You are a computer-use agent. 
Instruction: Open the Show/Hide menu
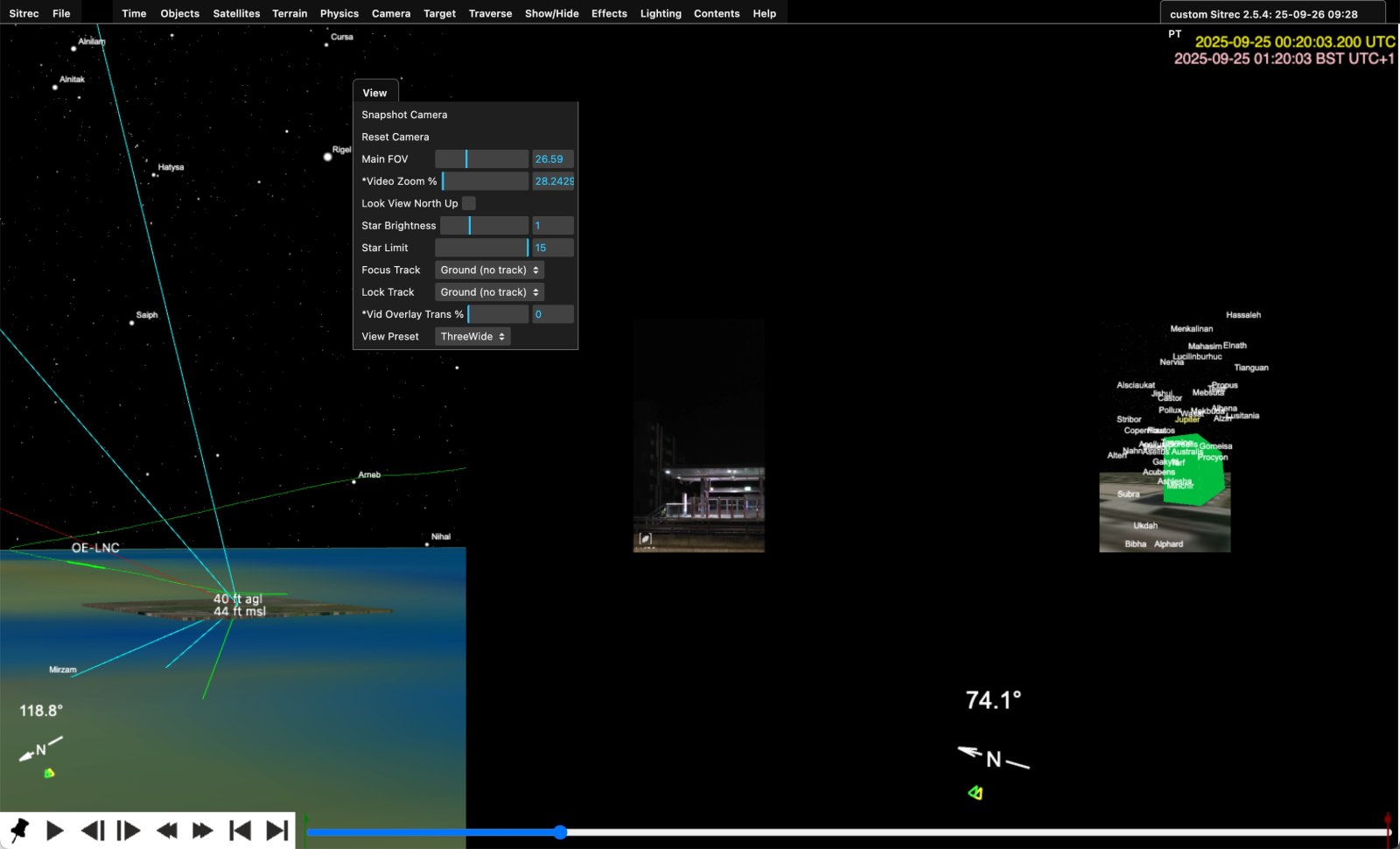[x=551, y=13]
